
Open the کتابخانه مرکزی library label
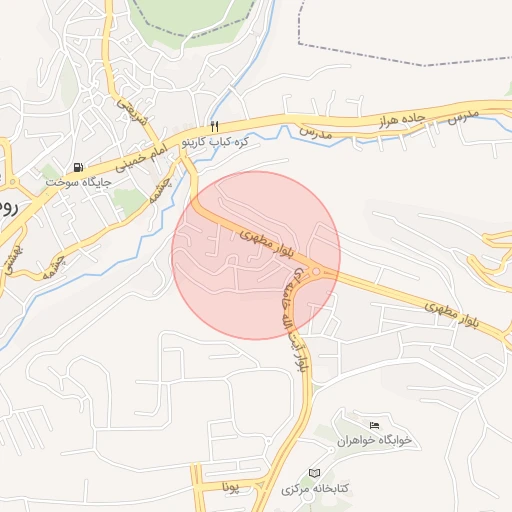pos(315,489)
